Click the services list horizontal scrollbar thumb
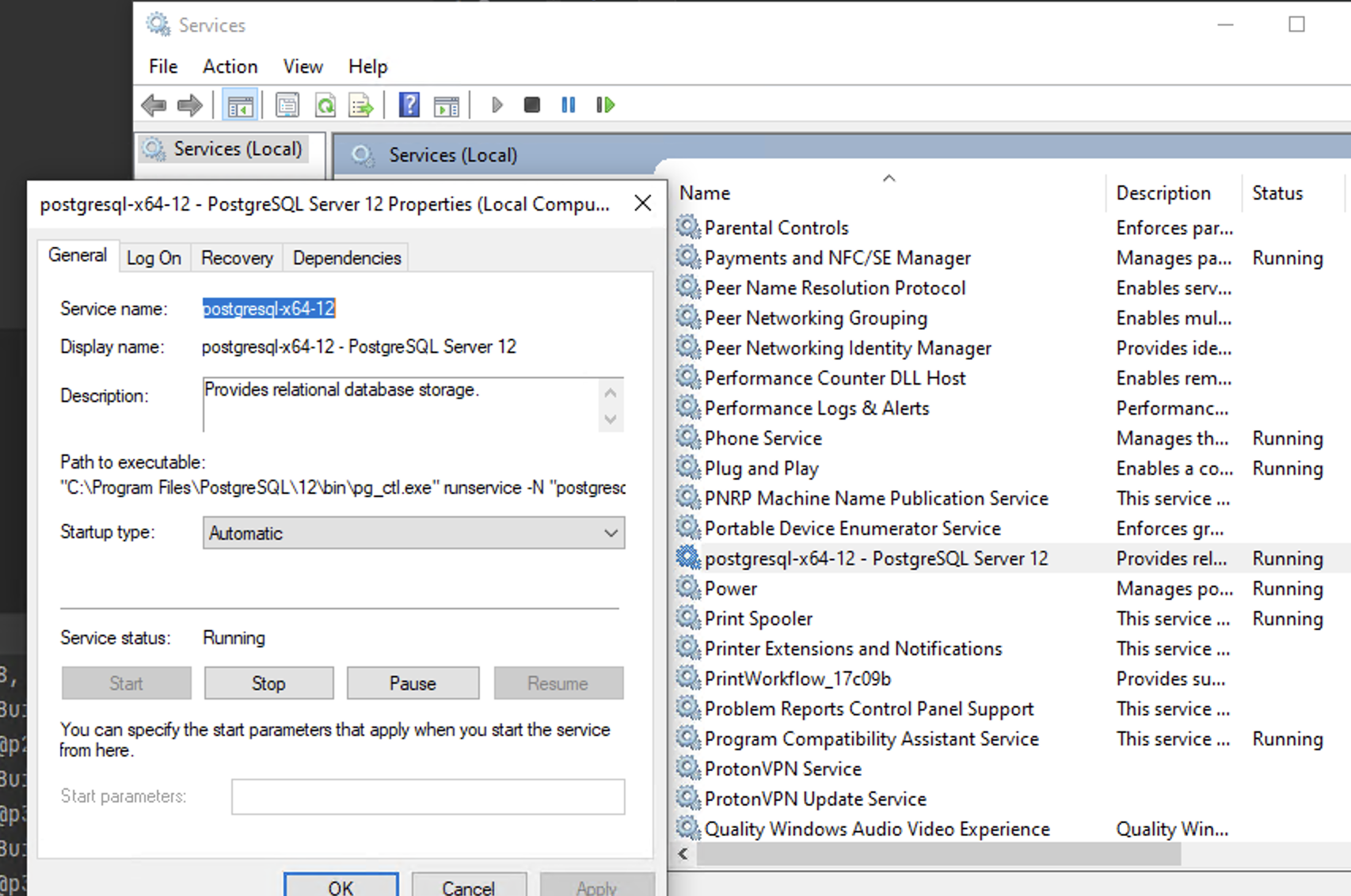 coord(939,854)
